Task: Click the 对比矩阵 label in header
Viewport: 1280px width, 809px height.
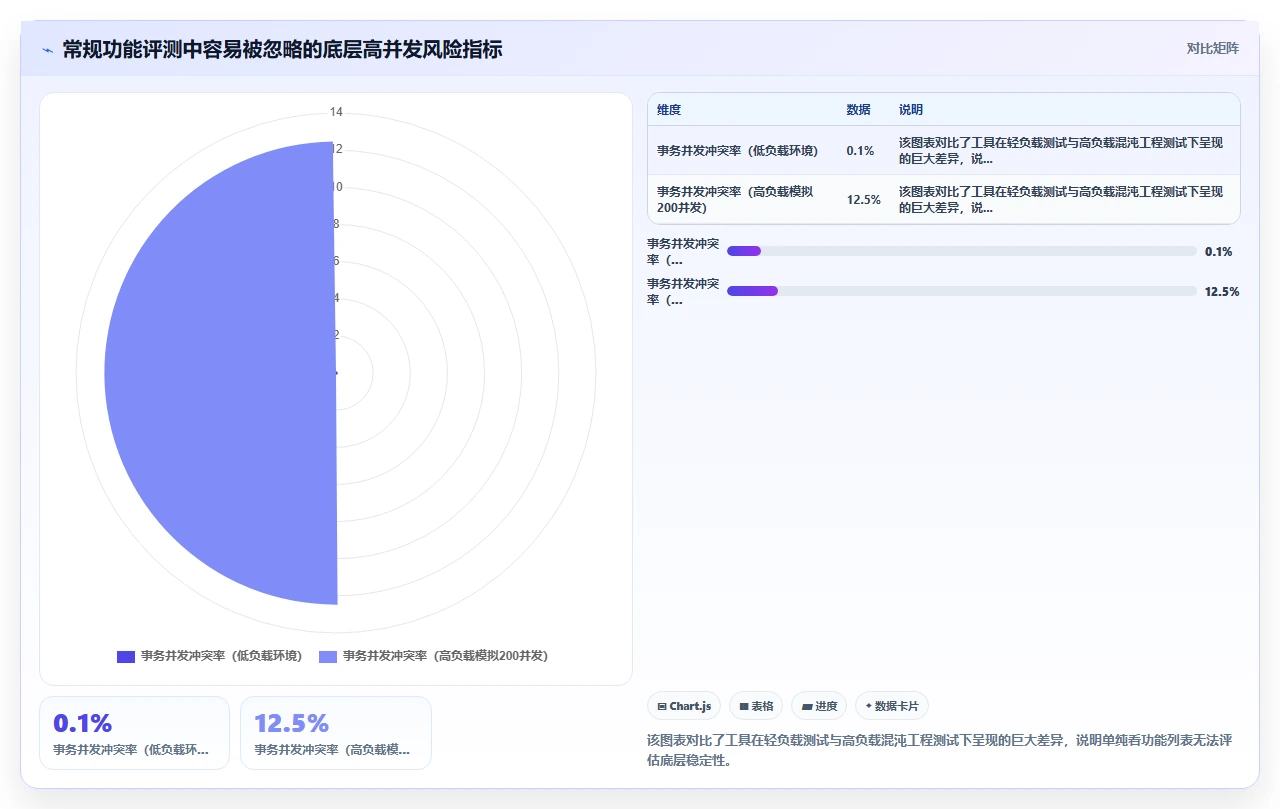Action: (1212, 49)
